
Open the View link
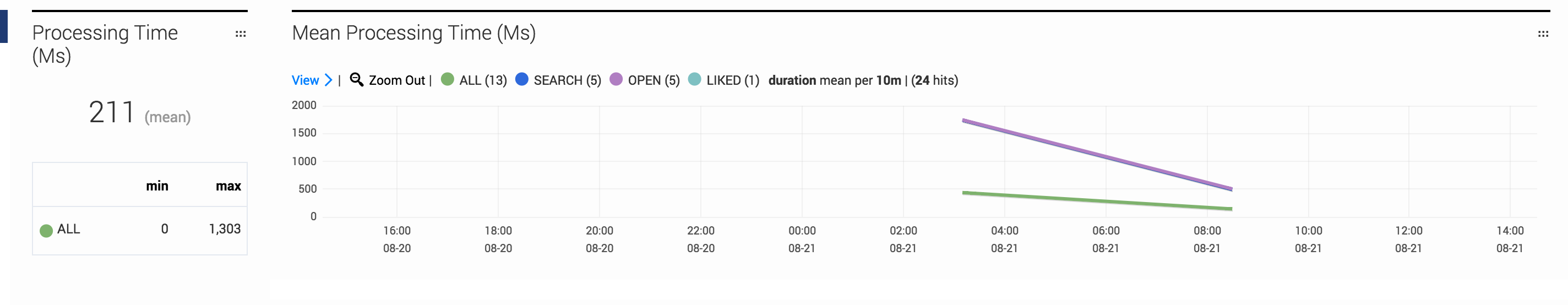[x=305, y=80]
